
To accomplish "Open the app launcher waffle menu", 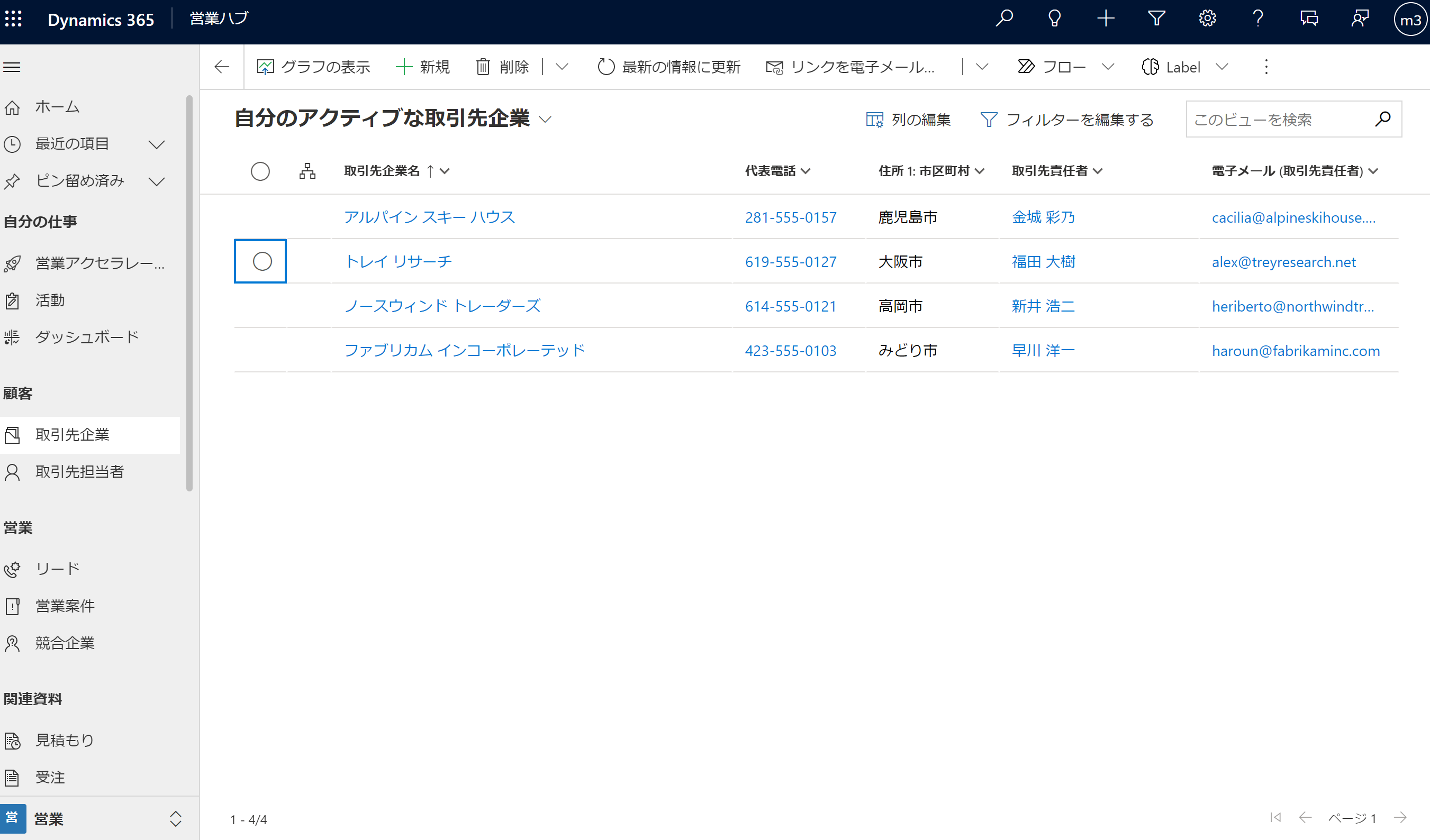I will point(14,19).
